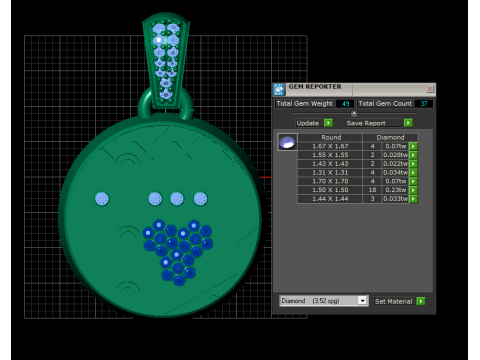Click the 0.028tw weight cell
The width and height of the screenshot is (480, 360).
[x=395, y=155]
